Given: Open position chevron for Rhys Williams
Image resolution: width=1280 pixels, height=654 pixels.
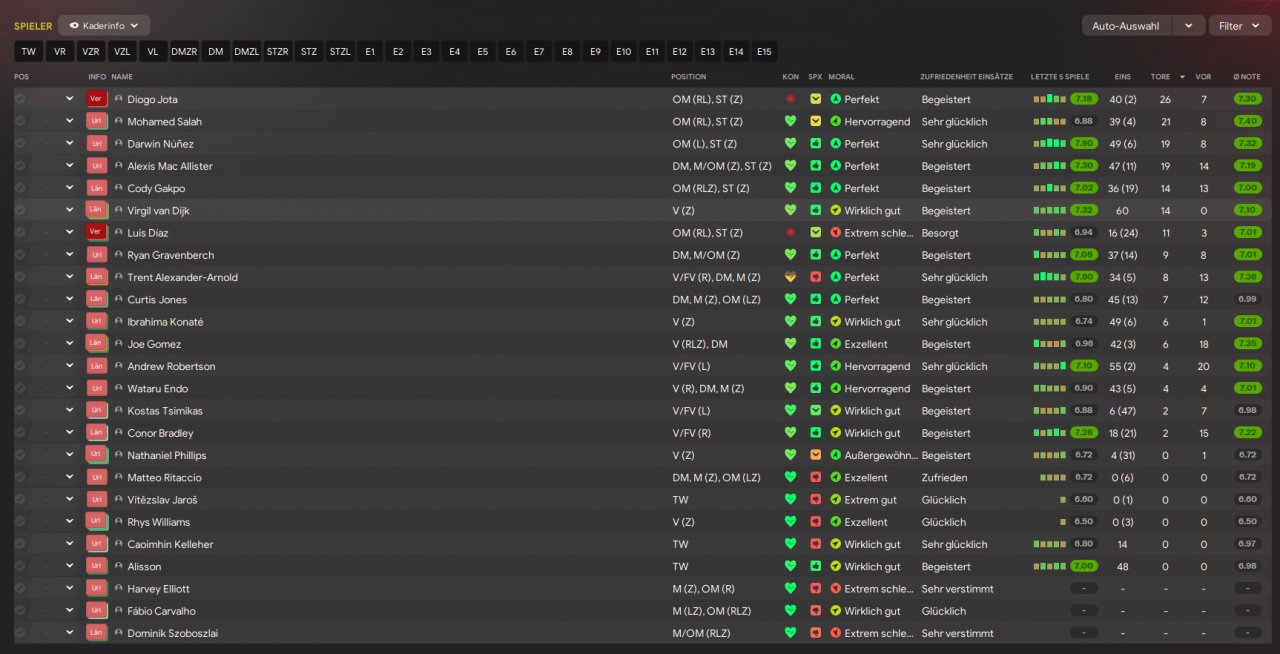Looking at the screenshot, I should [x=70, y=522].
